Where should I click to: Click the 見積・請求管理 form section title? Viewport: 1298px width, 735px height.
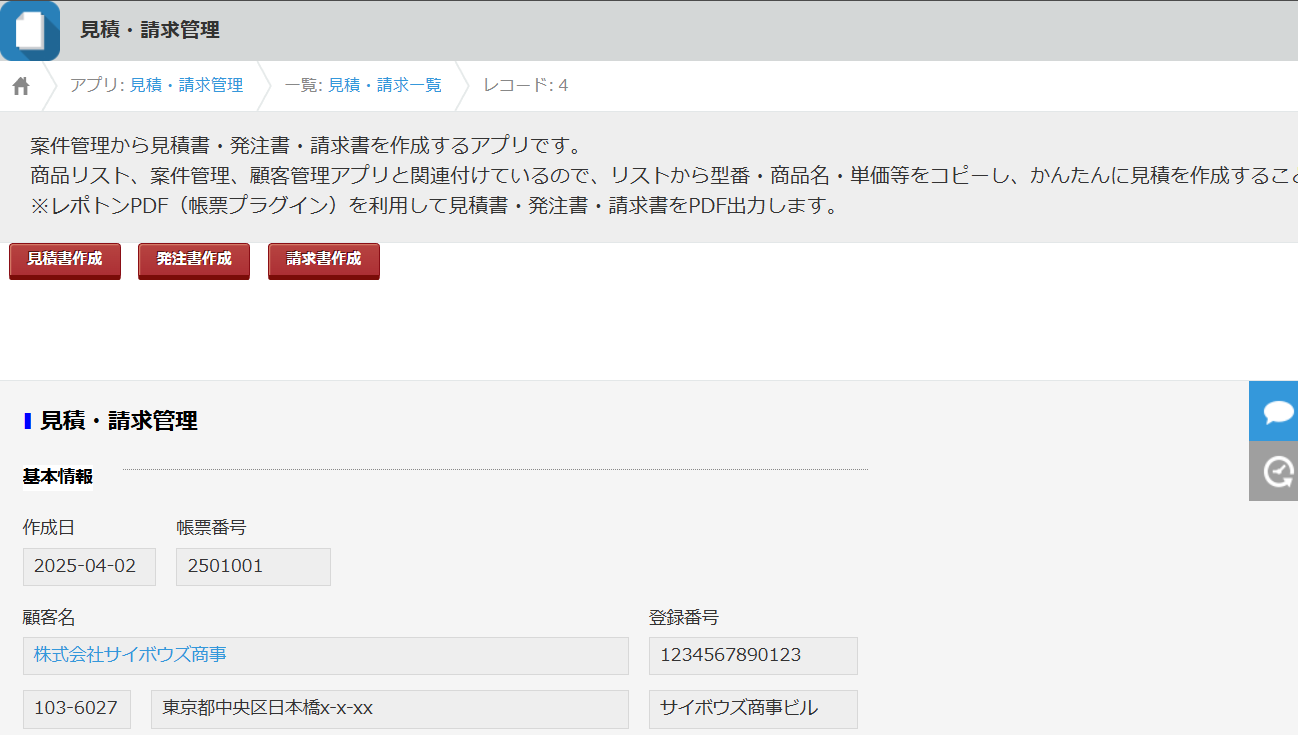click(x=118, y=421)
